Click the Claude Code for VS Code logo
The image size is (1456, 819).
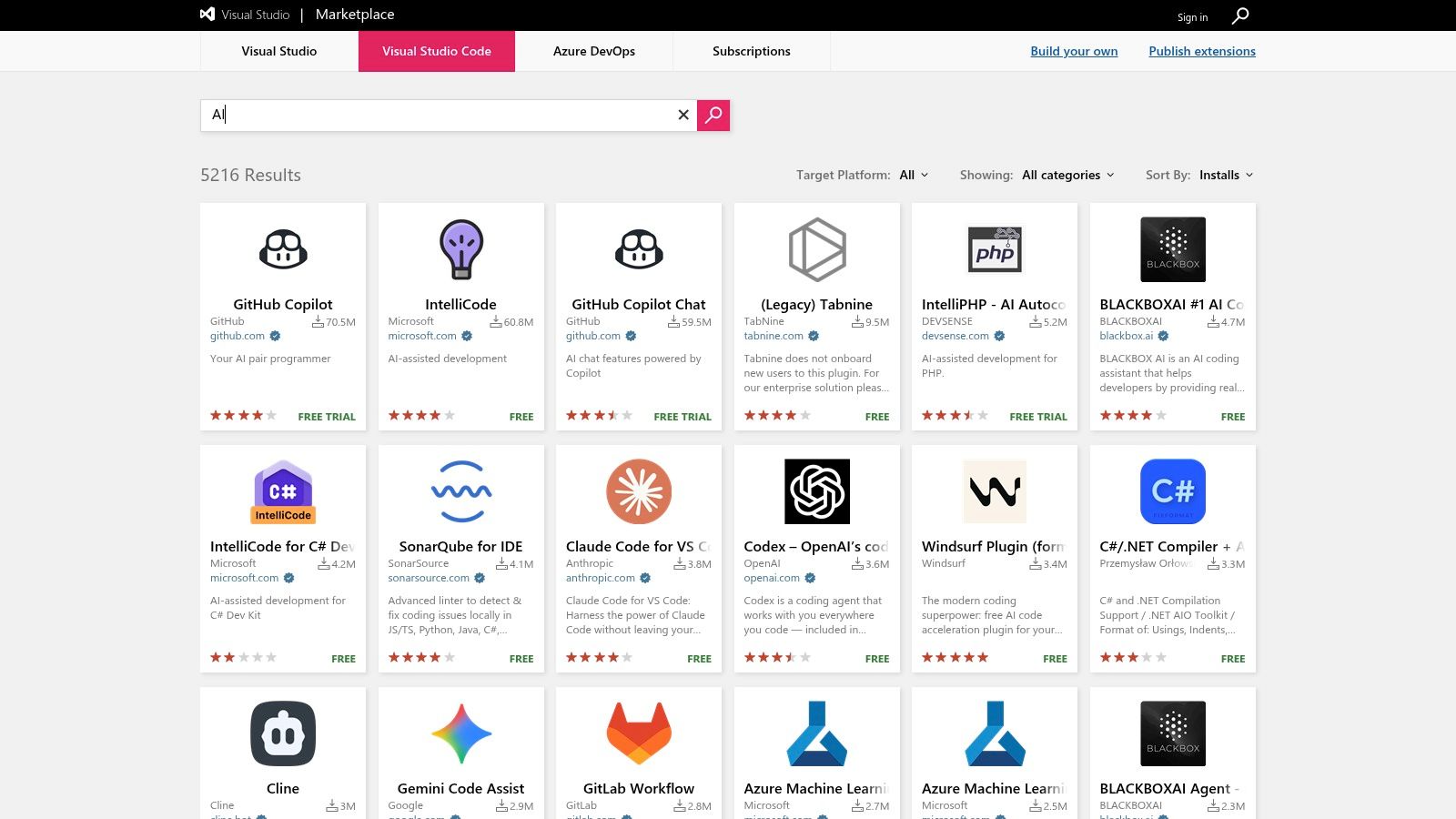point(638,491)
